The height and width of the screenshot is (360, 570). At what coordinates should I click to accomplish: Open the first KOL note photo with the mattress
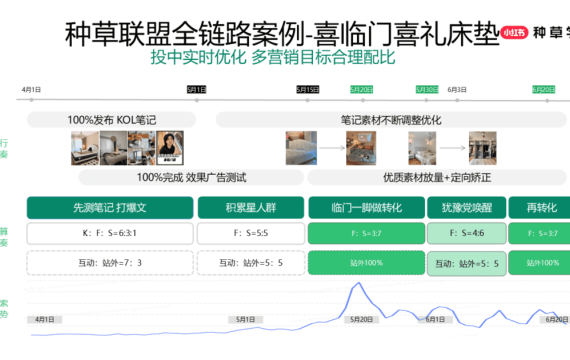[x=85, y=148]
